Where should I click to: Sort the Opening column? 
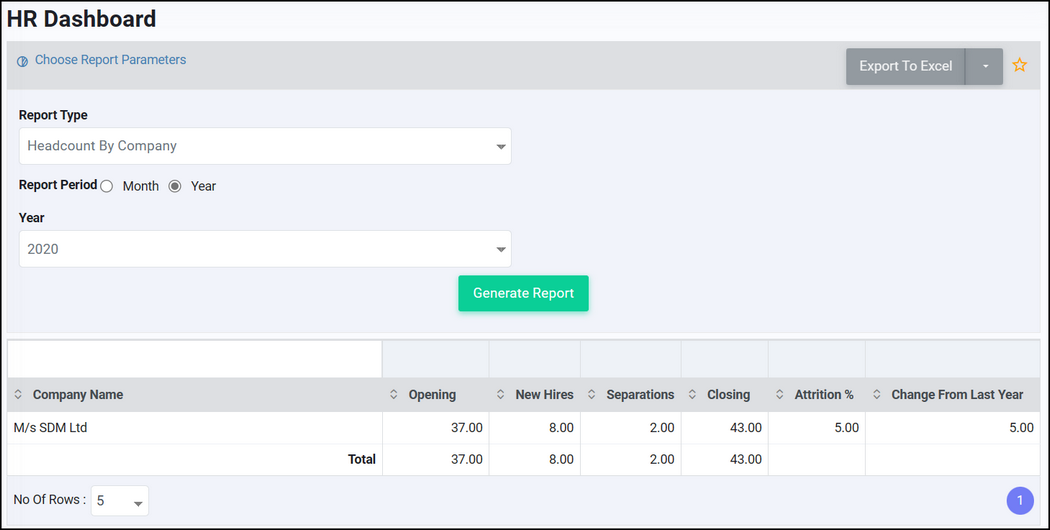(x=394, y=395)
